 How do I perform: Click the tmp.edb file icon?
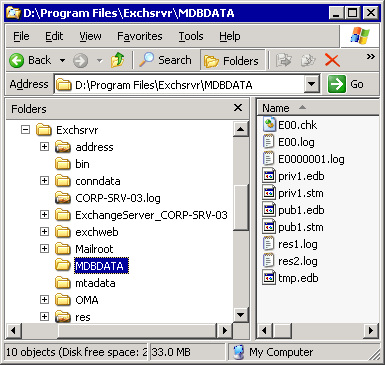tap(269, 278)
